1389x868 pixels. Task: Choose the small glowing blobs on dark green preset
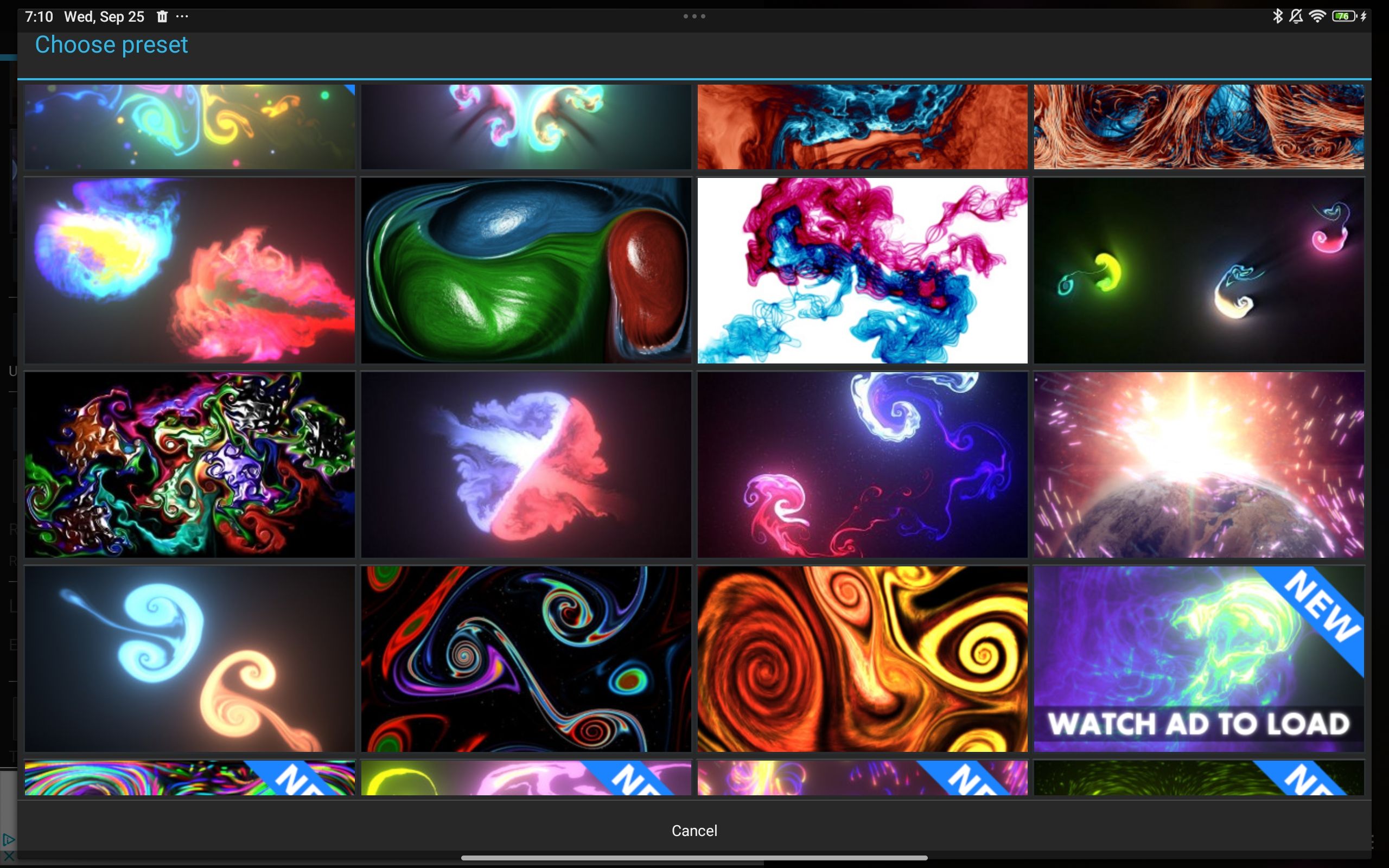tap(1199, 270)
